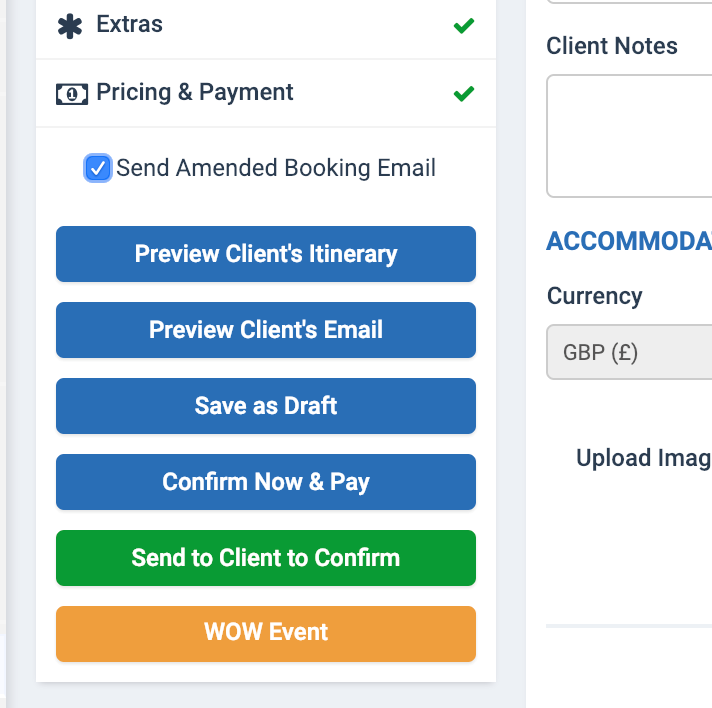Click the blue Accommodation section heading
The height and width of the screenshot is (708, 712).
[x=629, y=241]
